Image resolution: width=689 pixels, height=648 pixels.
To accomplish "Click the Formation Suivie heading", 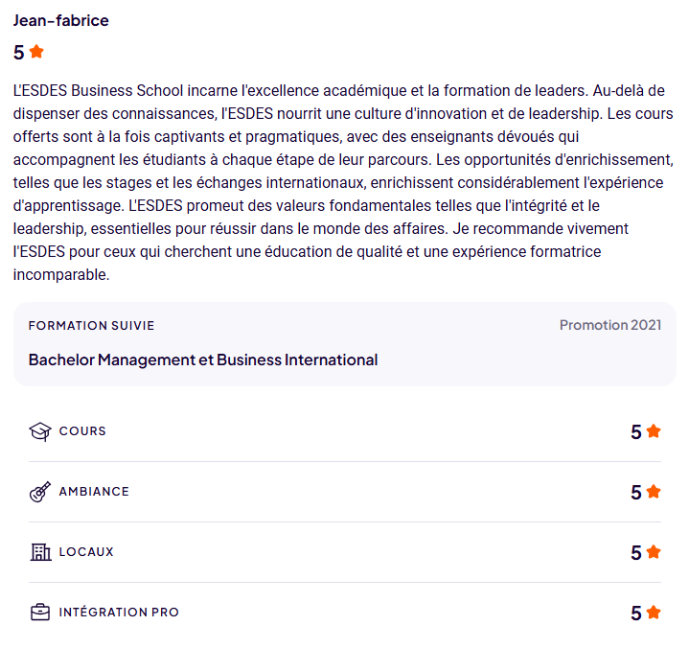I will point(91,326).
